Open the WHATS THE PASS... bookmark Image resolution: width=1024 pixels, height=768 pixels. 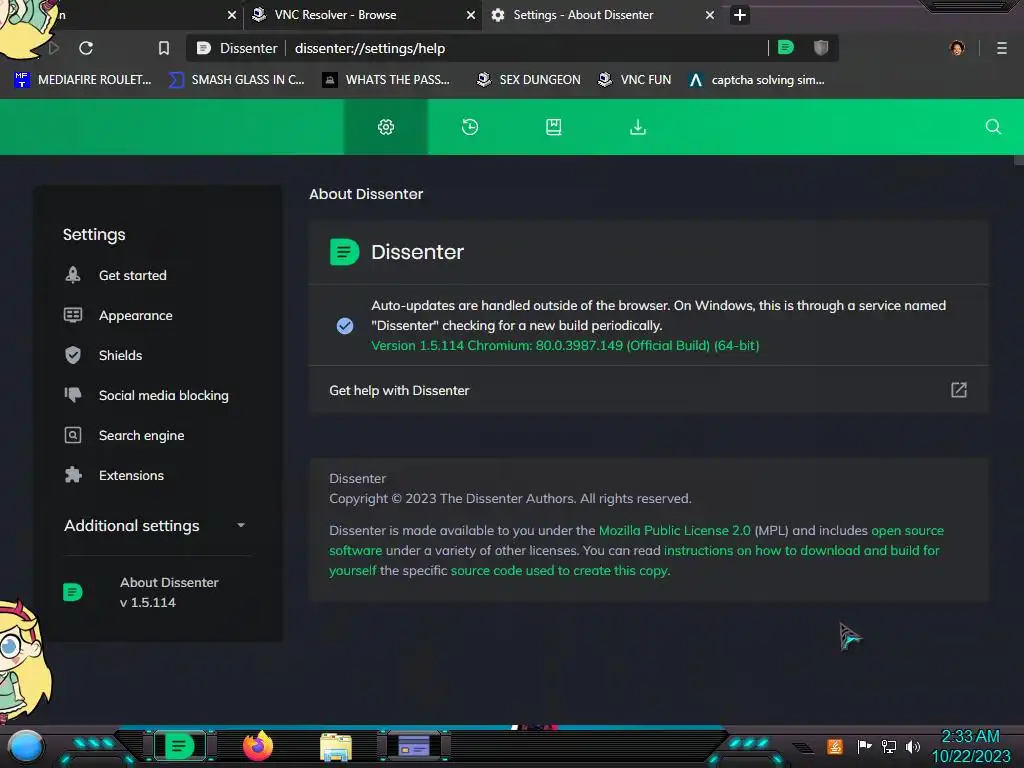[x=387, y=80]
